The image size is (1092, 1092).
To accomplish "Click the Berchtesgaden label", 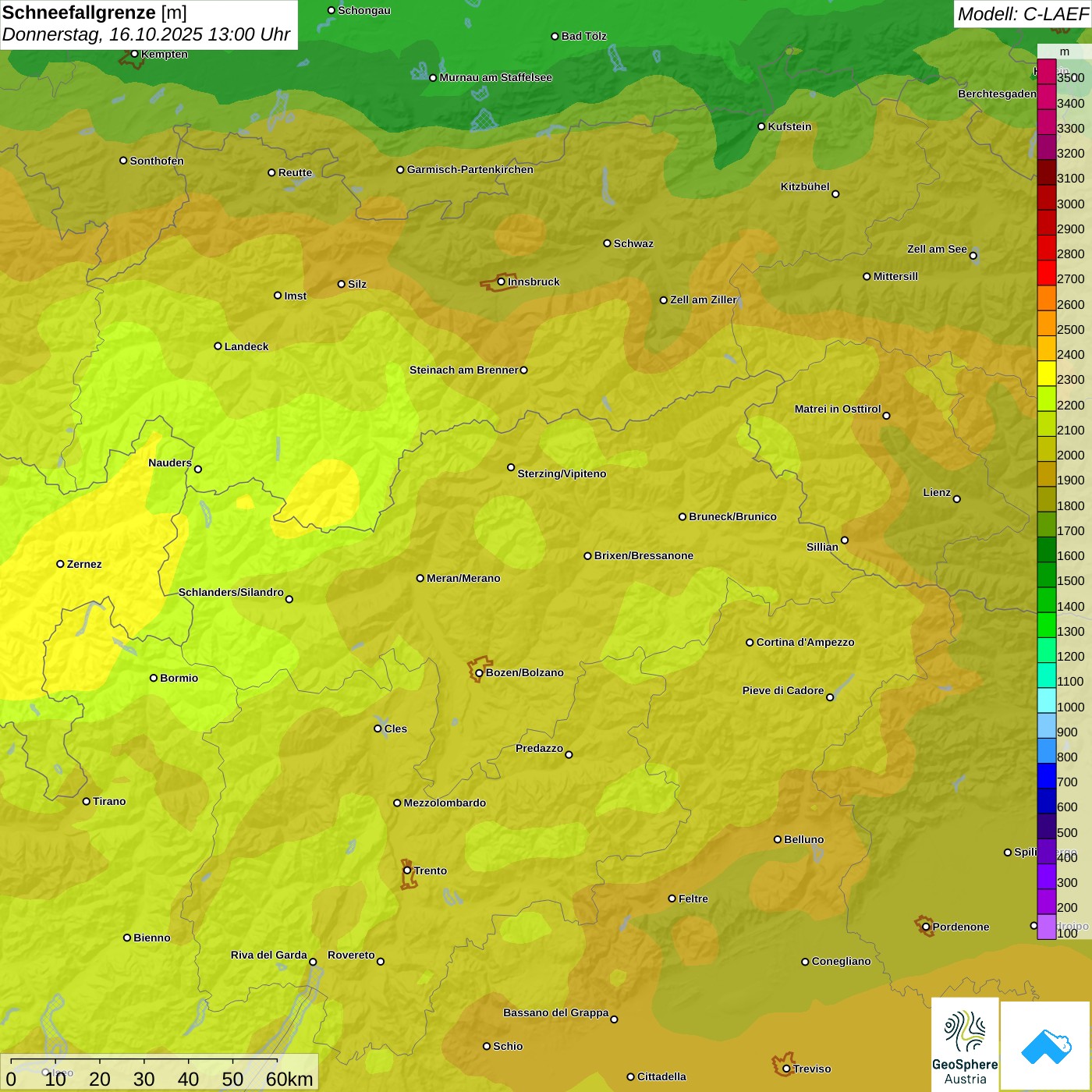I will pyautogui.click(x=997, y=94).
